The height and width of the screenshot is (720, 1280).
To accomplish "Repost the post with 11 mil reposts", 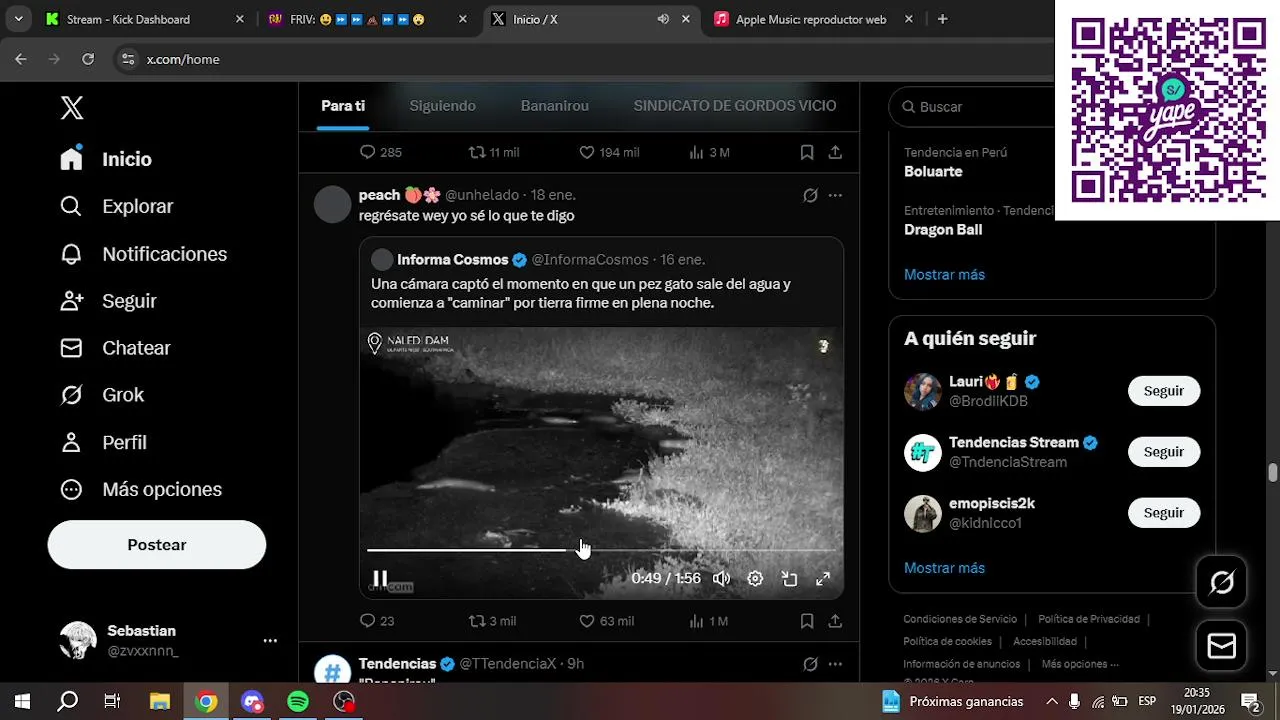I will click(x=494, y=152).
